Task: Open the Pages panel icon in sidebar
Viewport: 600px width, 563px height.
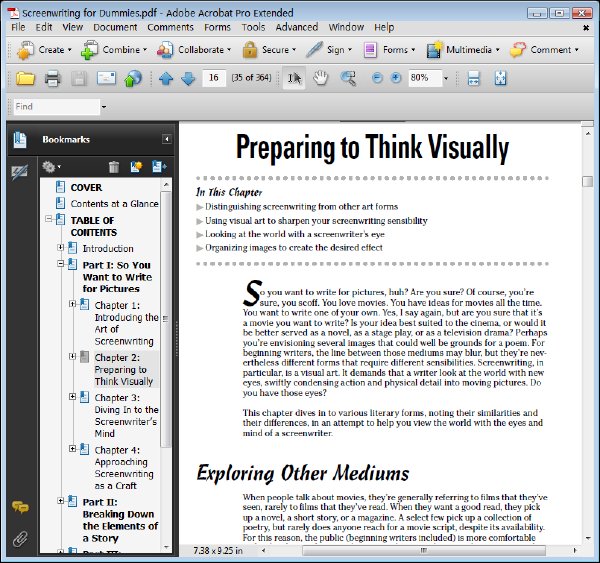Action: pos(20,140)
